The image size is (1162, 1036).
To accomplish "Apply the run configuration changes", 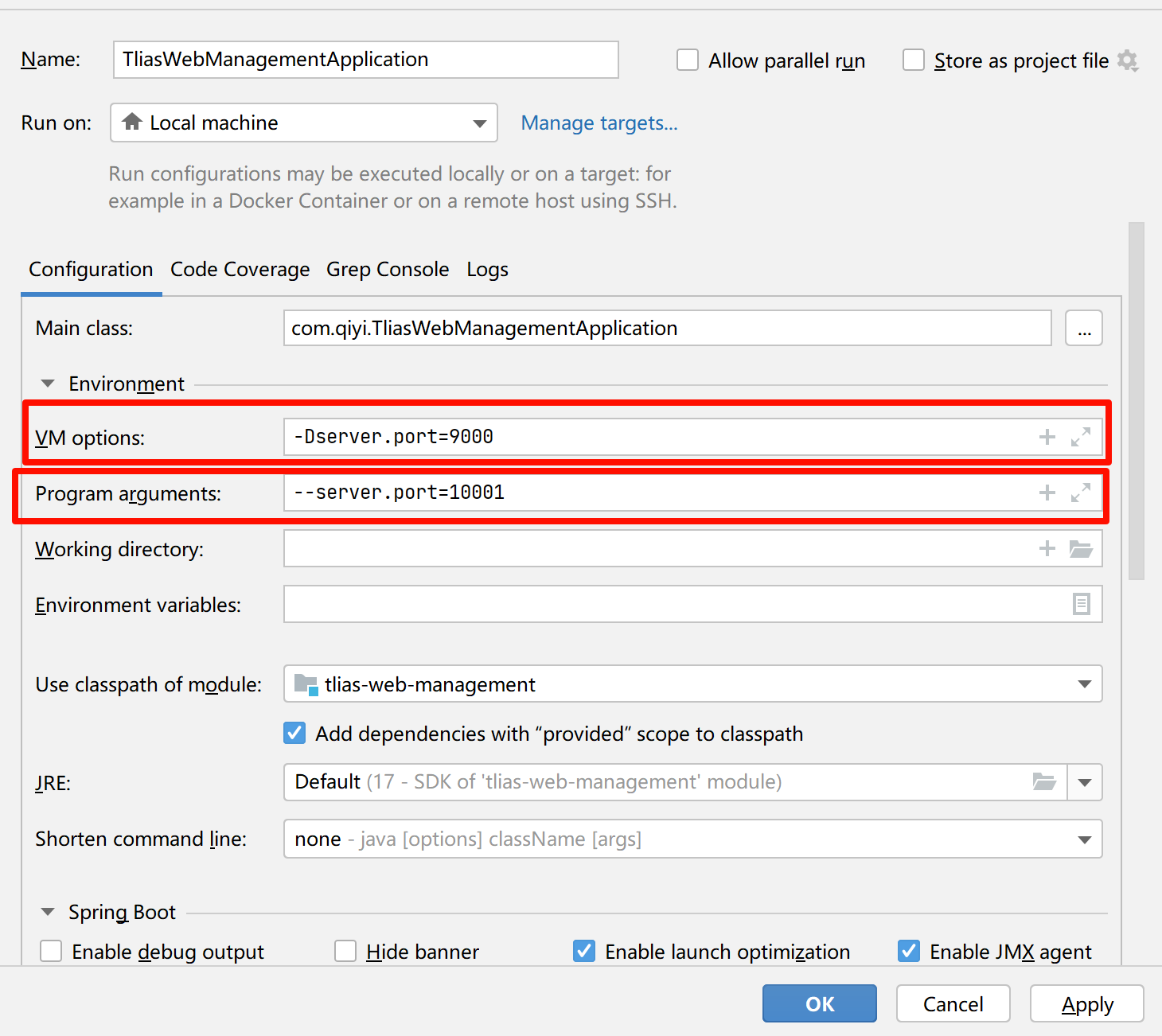I will 1086,1003.
